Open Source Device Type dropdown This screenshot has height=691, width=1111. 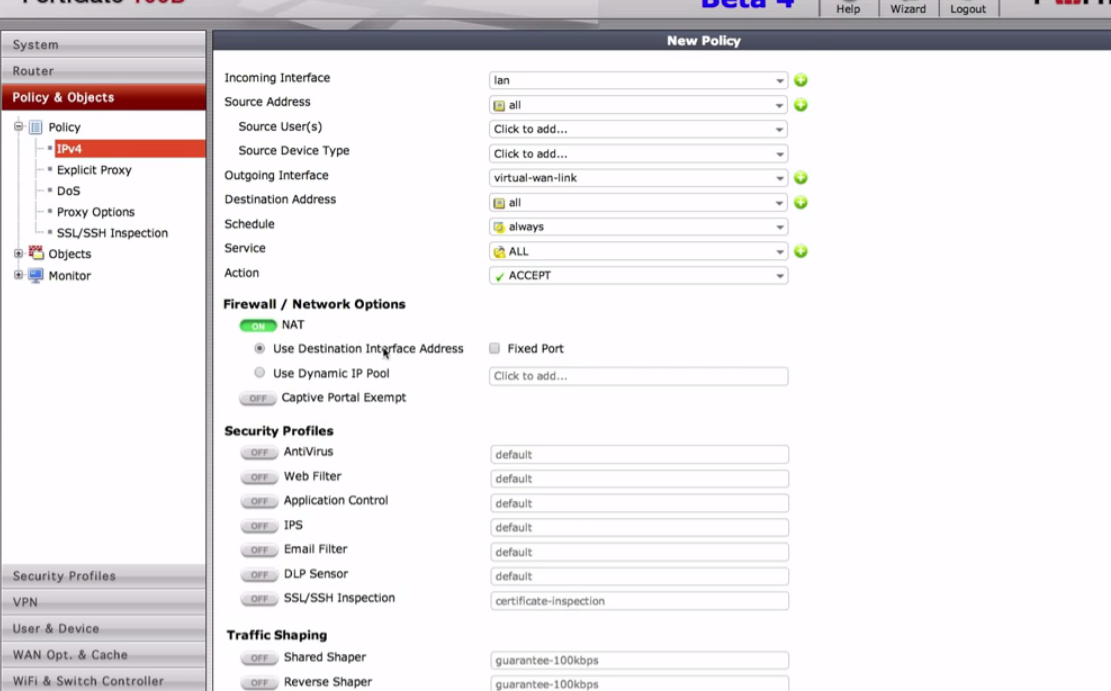638,154
